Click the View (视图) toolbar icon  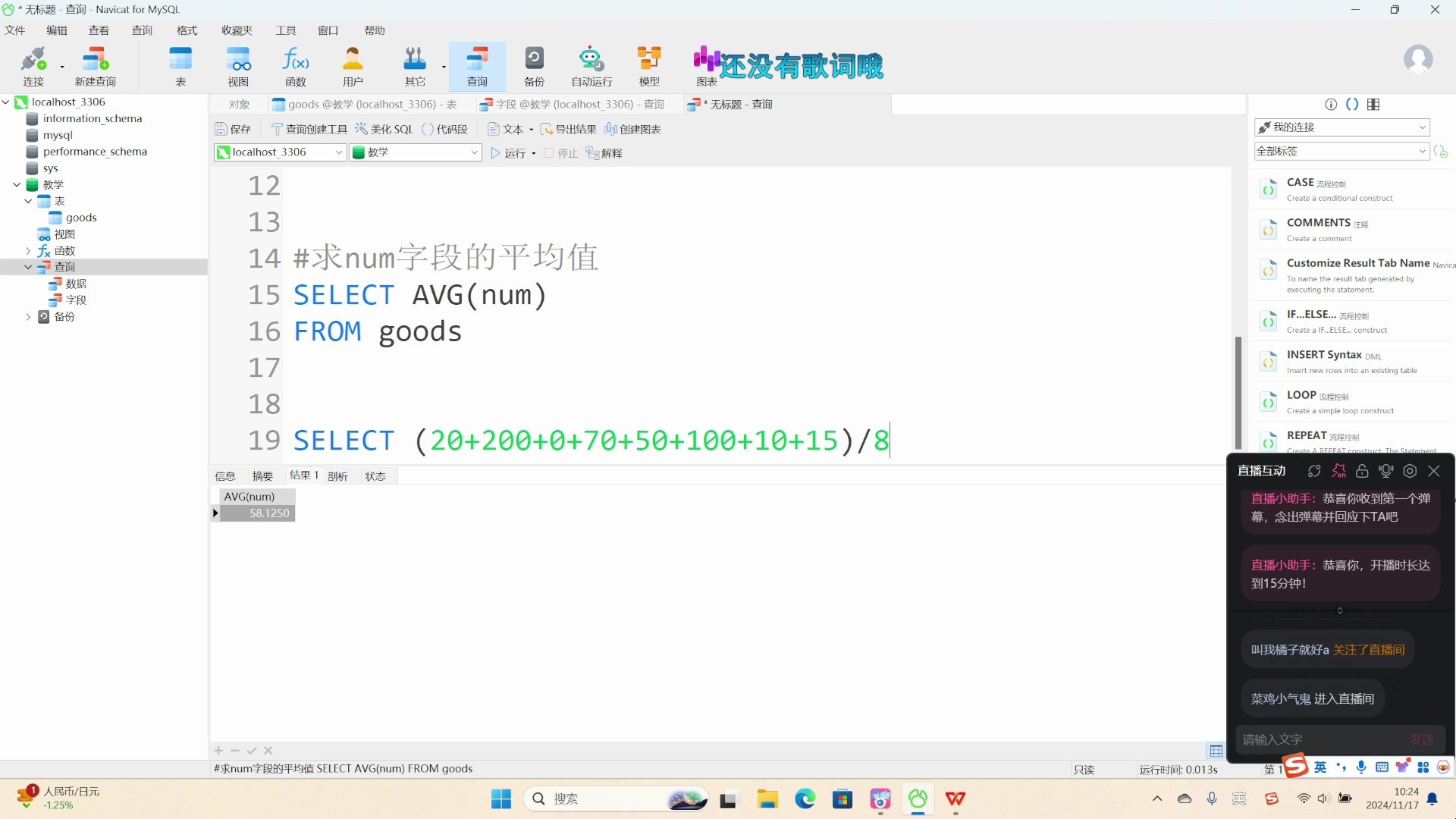point(238,65)
